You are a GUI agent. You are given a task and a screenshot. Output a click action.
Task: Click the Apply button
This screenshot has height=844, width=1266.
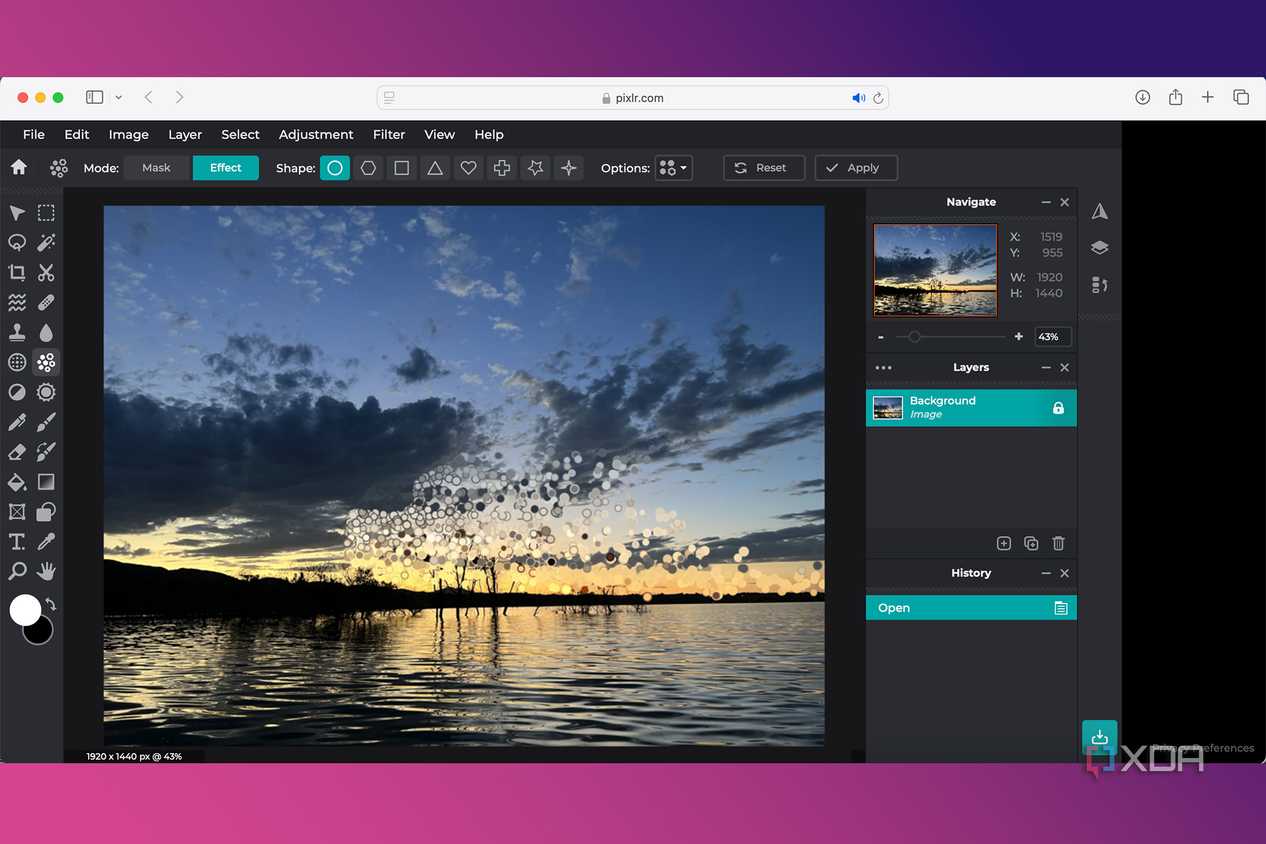click(x=856, y=168)
